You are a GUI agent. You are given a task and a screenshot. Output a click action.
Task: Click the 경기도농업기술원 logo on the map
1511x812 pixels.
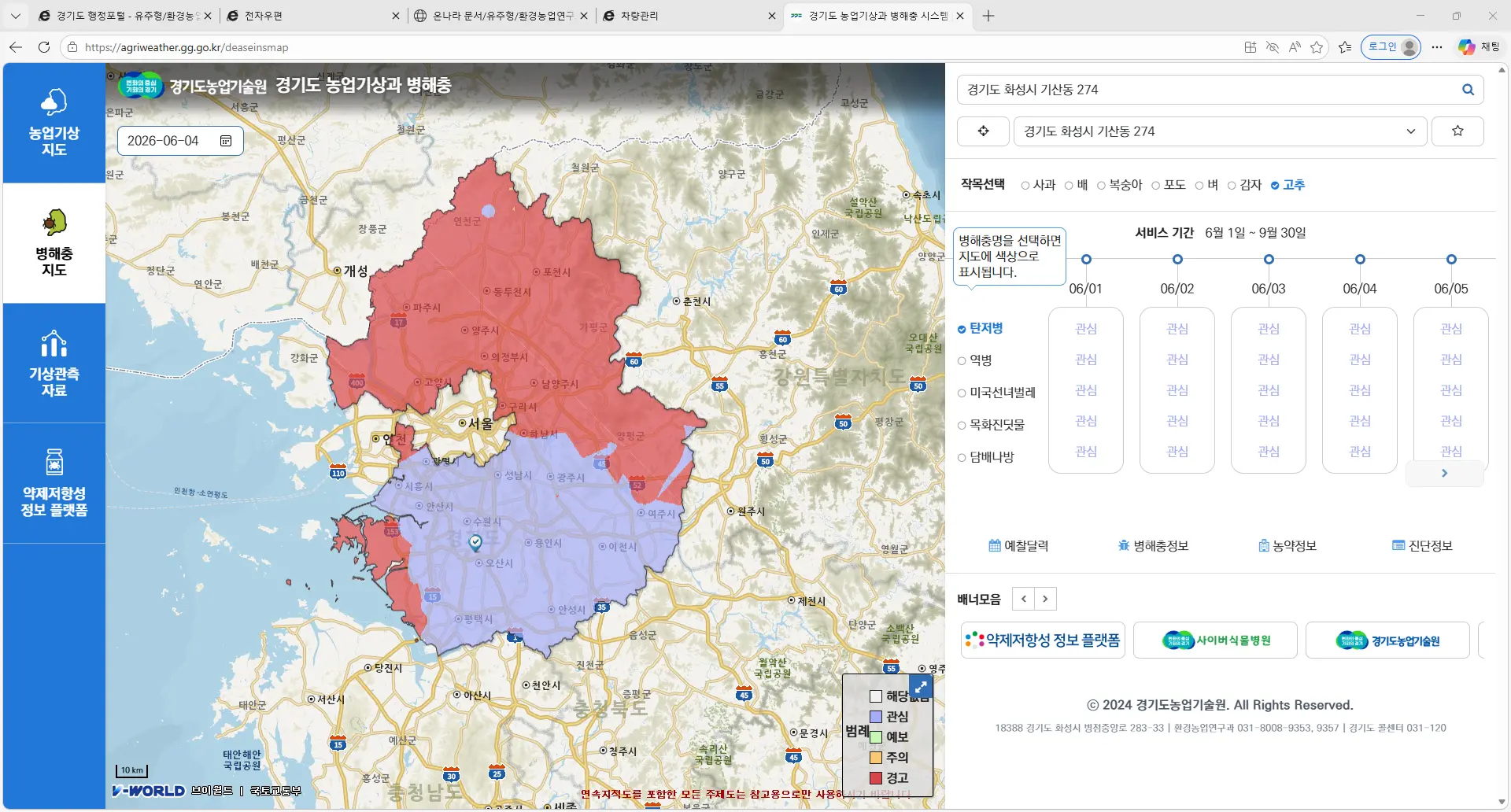[x=193, y=86]
